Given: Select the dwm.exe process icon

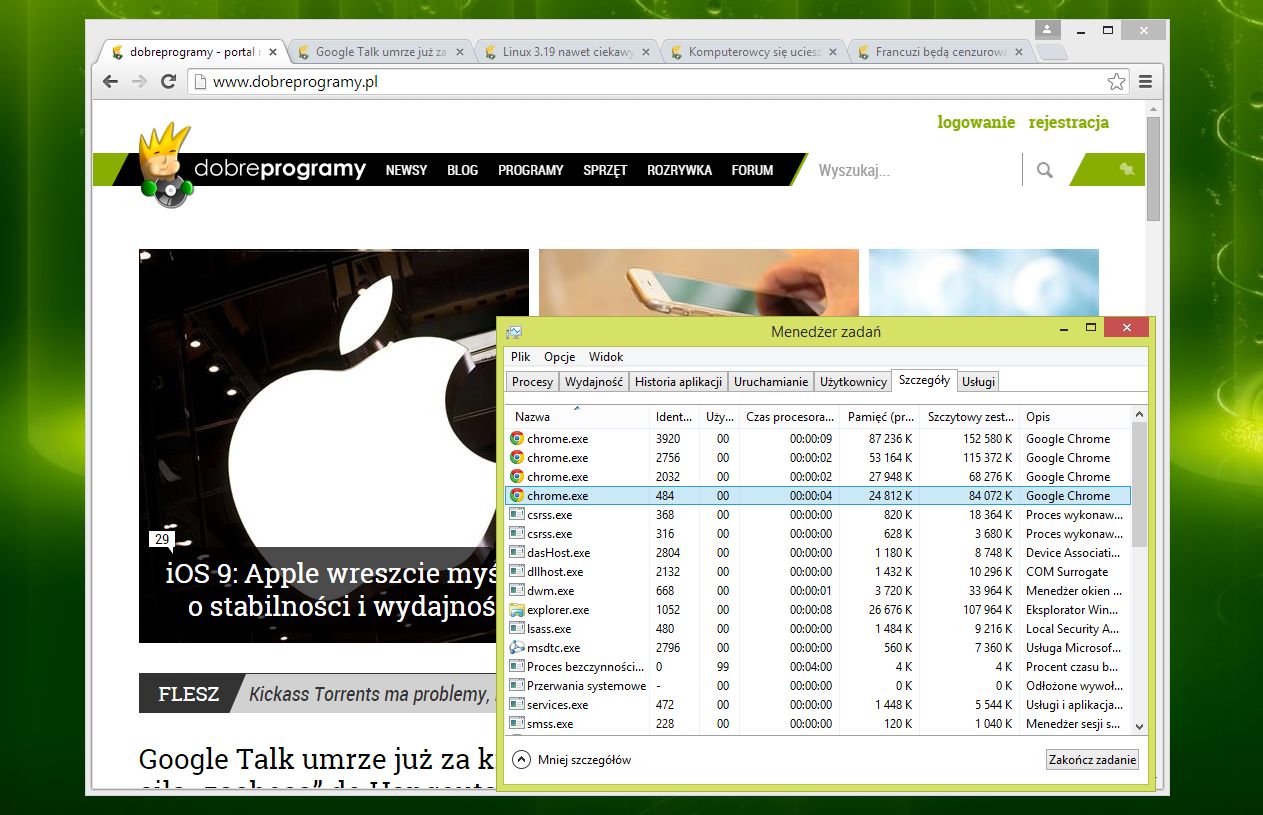Looking at the screenshot, I should pos(517,590).
